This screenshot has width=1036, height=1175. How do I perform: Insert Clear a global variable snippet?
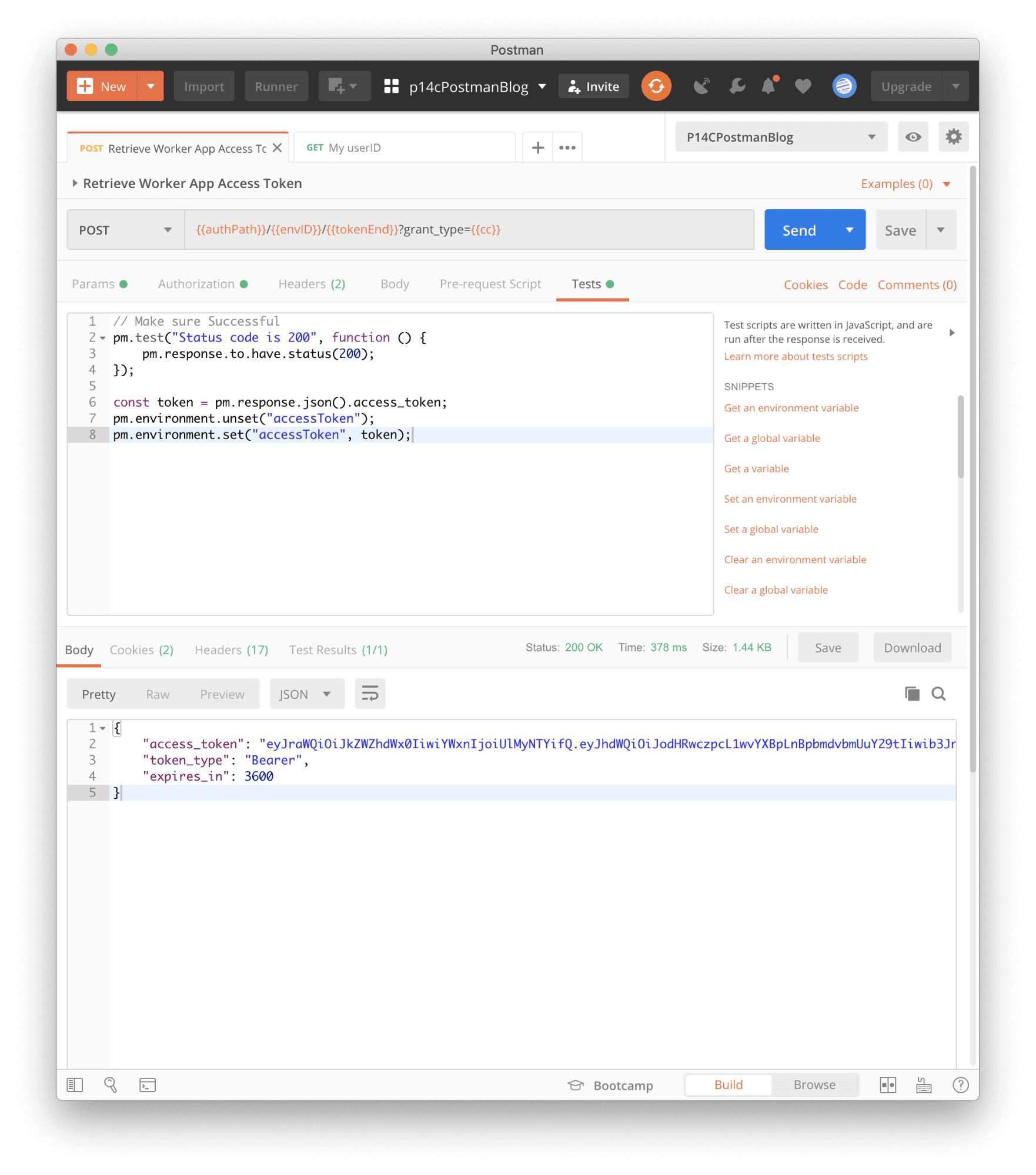[x=776, y=590]
